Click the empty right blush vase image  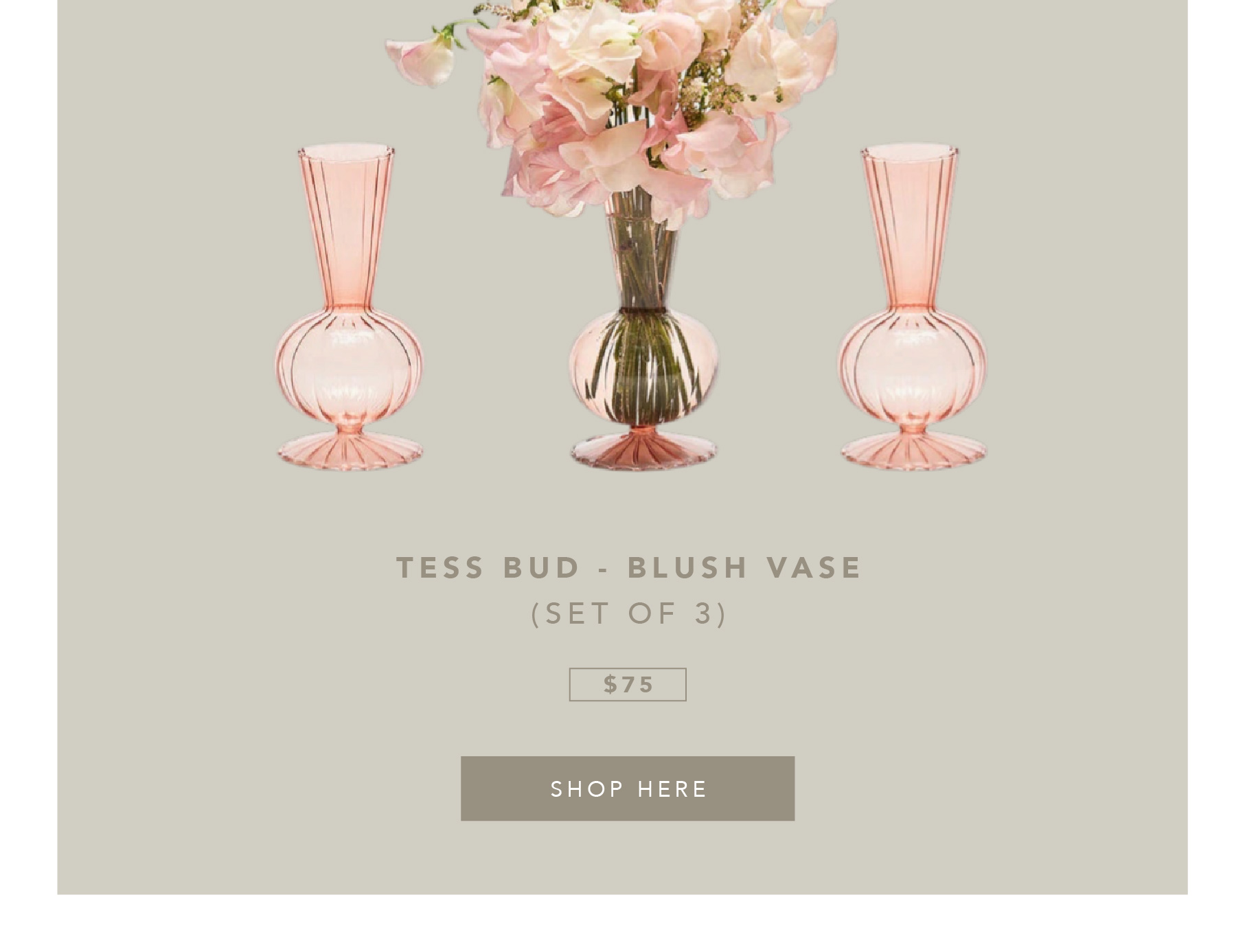[912, 307]
